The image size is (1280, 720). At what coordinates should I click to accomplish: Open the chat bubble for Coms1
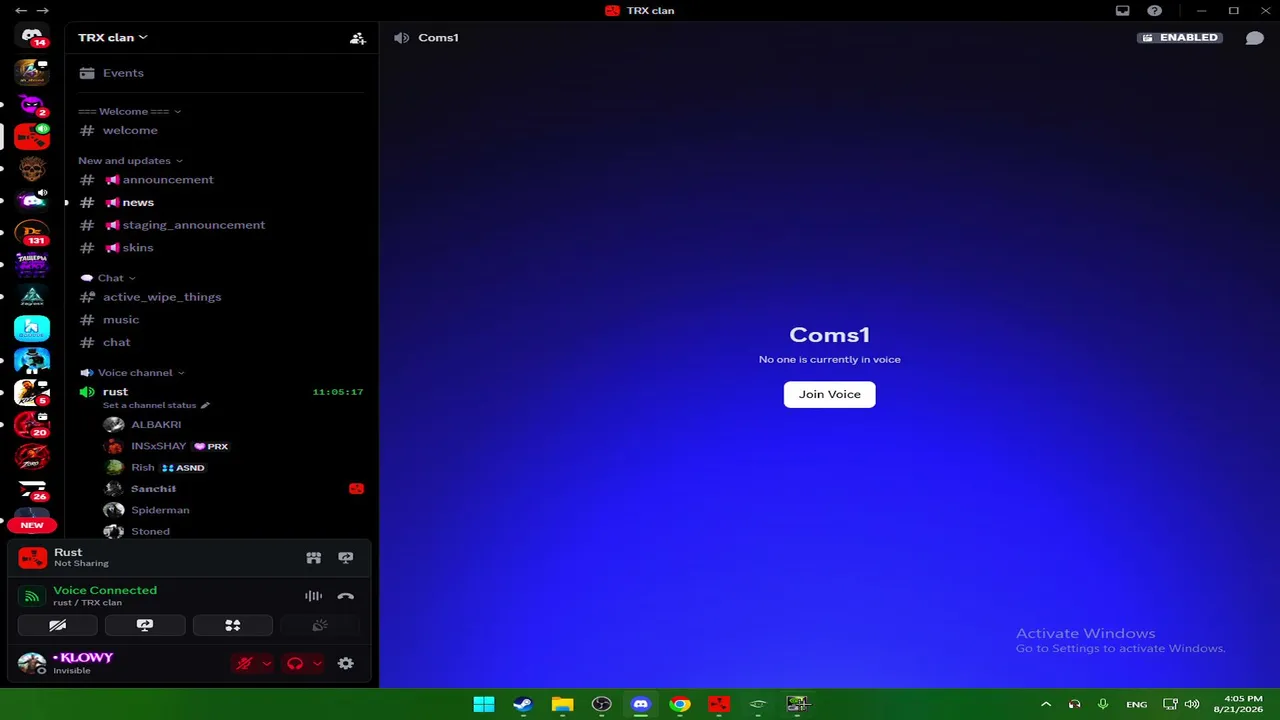pos(1255,38)
